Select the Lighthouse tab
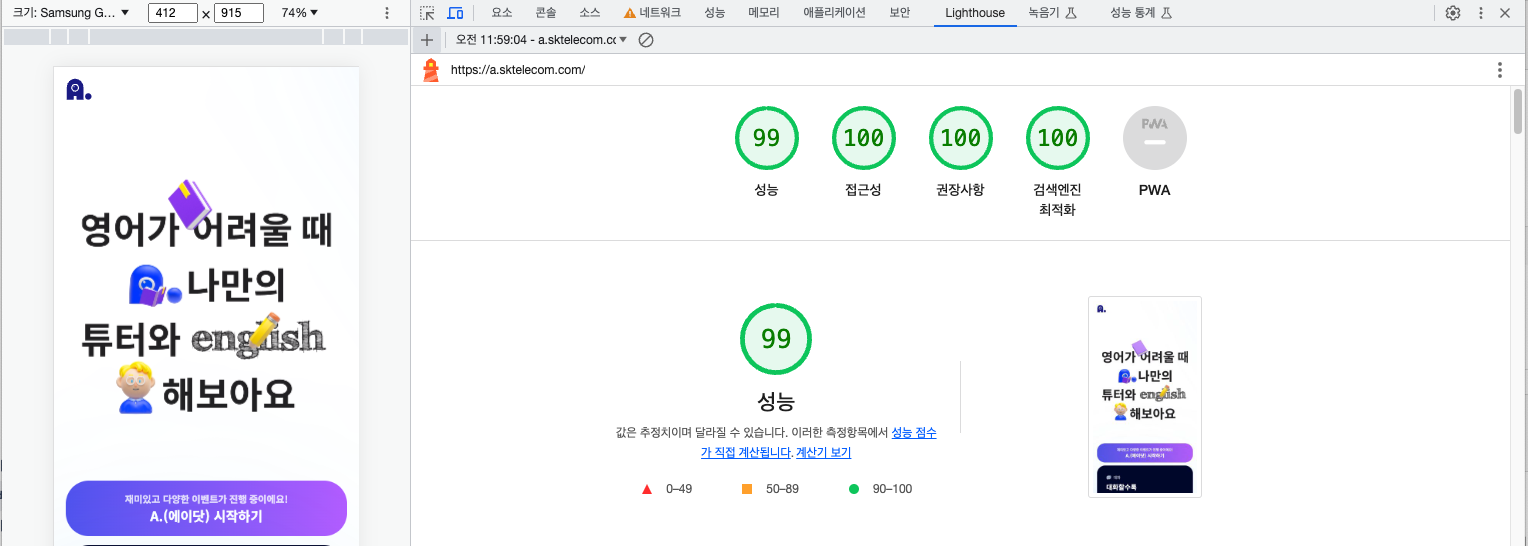This screenshot has height=546, width=1528. (x=975, y=13)
